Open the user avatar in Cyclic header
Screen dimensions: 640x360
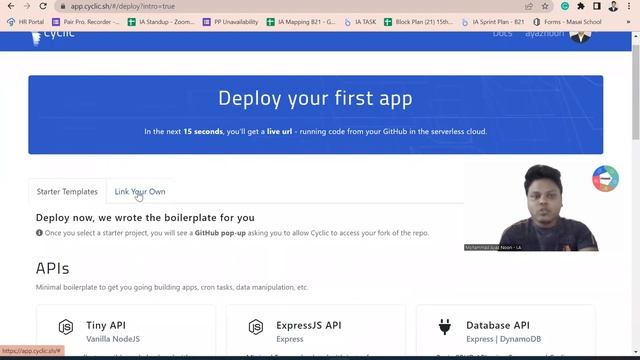tap(580, 36)
